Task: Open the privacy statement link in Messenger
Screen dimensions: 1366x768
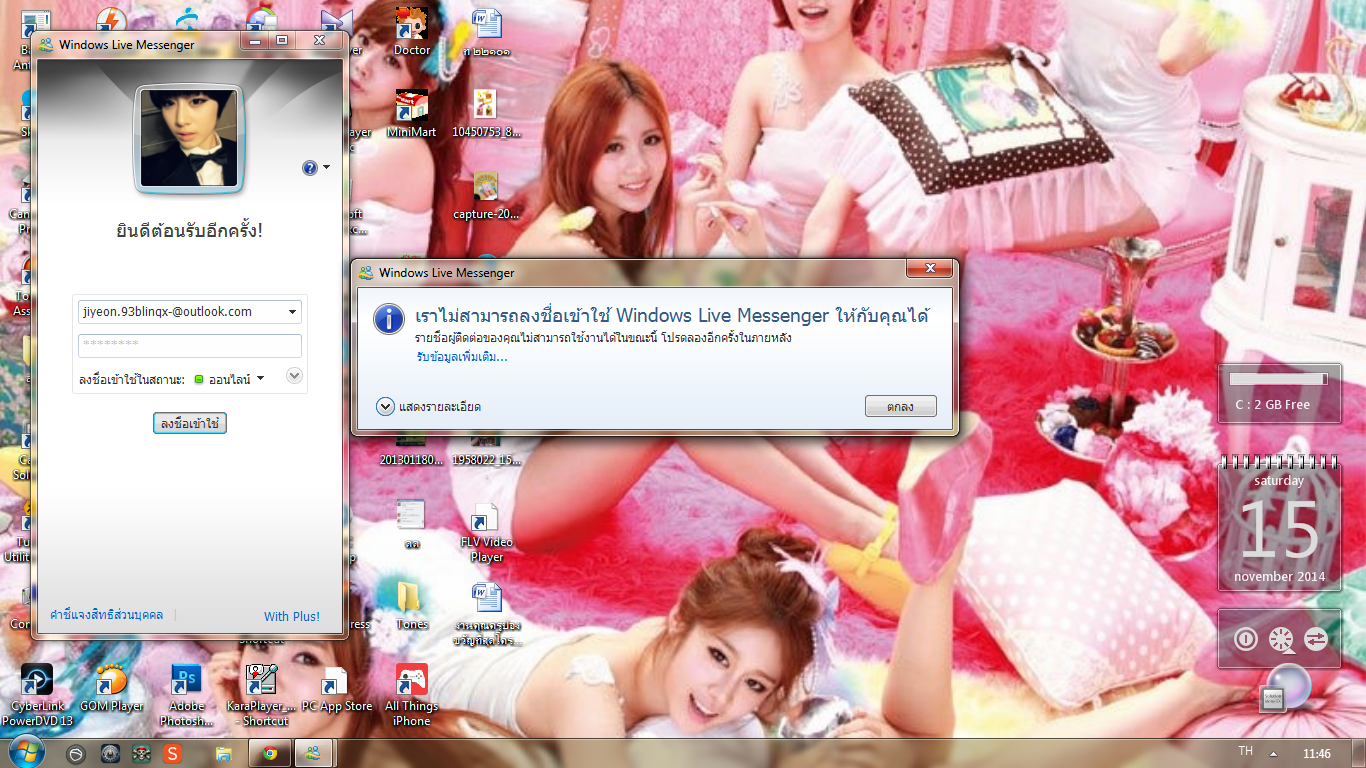Action: pos(106,615)
